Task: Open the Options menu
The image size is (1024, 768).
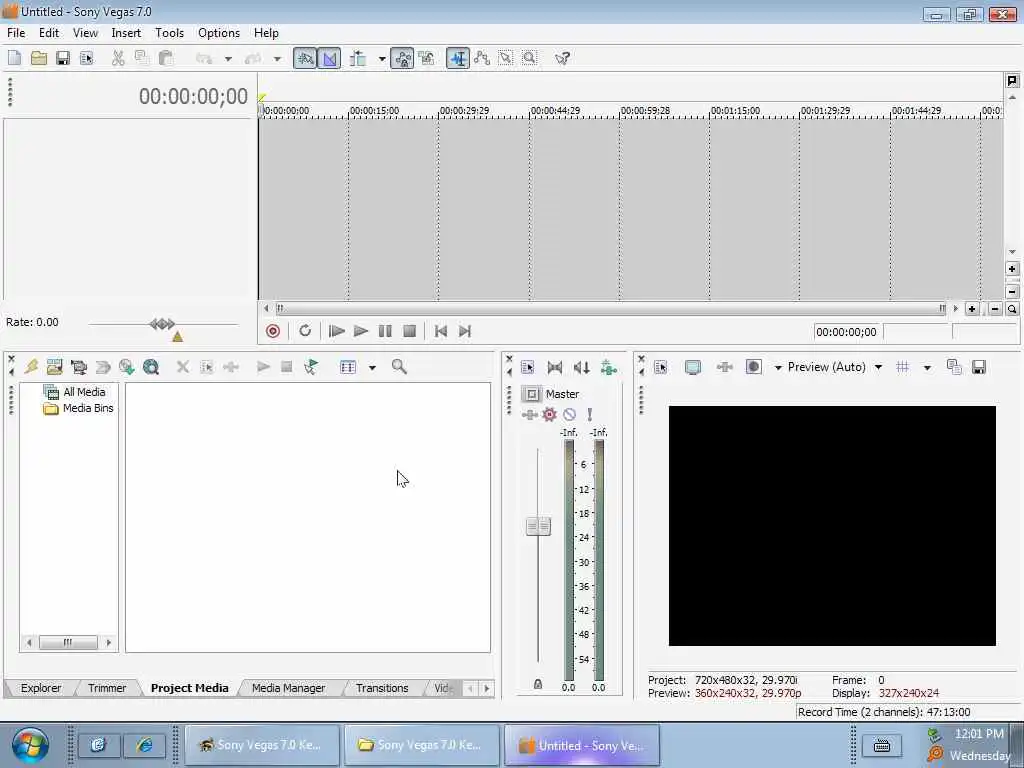Action: (219, 33)
